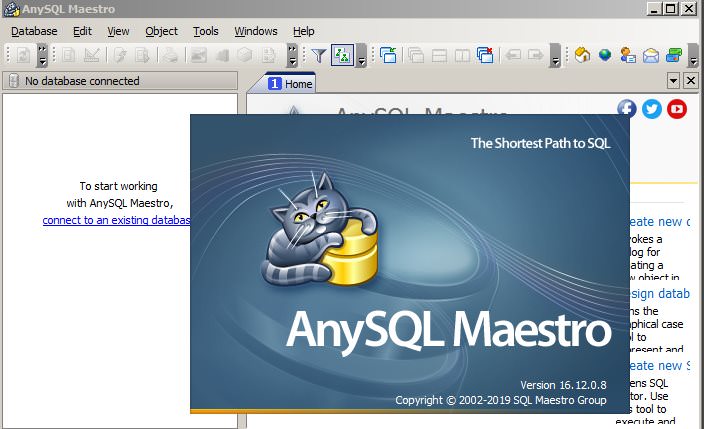Toggle the green tree sort toolbar button
The height and width of the screenshot is (429, 704).
click(x=342, y=55)
